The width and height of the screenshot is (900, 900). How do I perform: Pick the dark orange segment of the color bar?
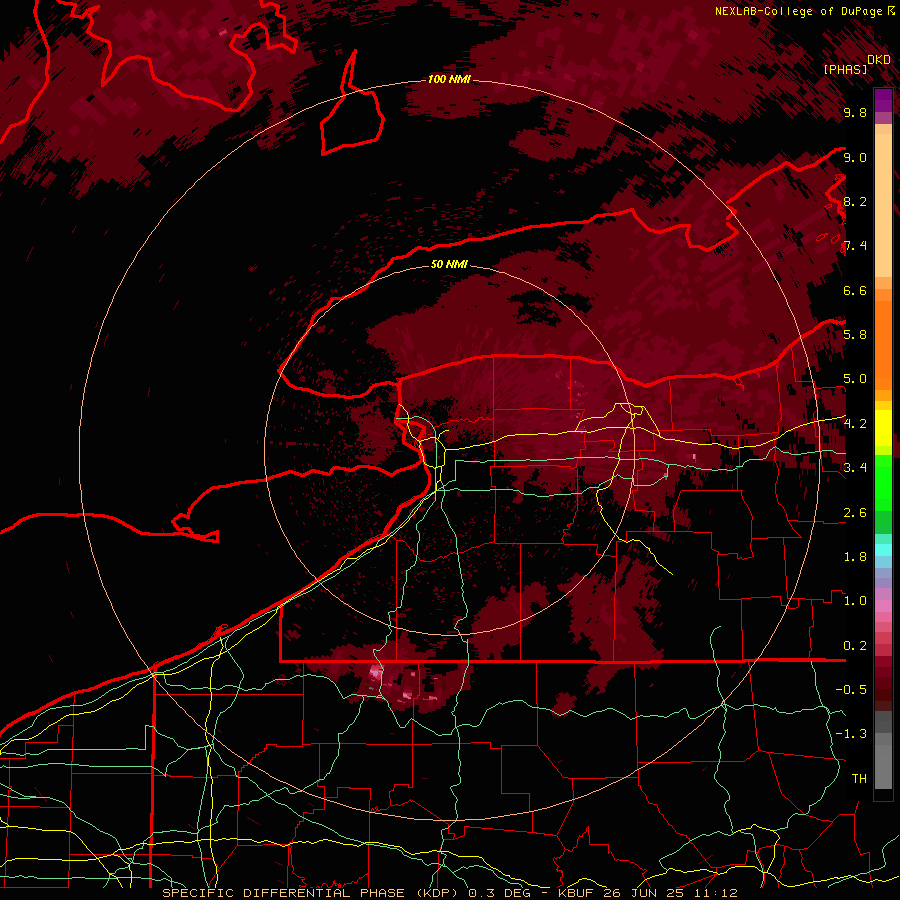pos(883,345)
